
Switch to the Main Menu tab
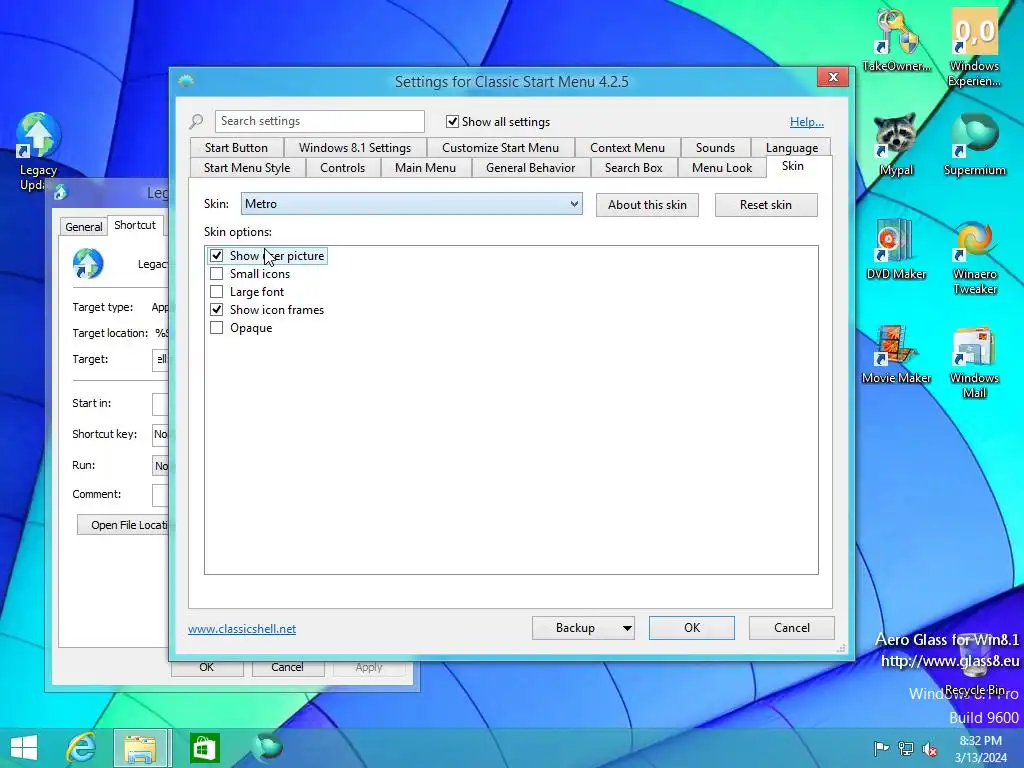pos(425,168)
